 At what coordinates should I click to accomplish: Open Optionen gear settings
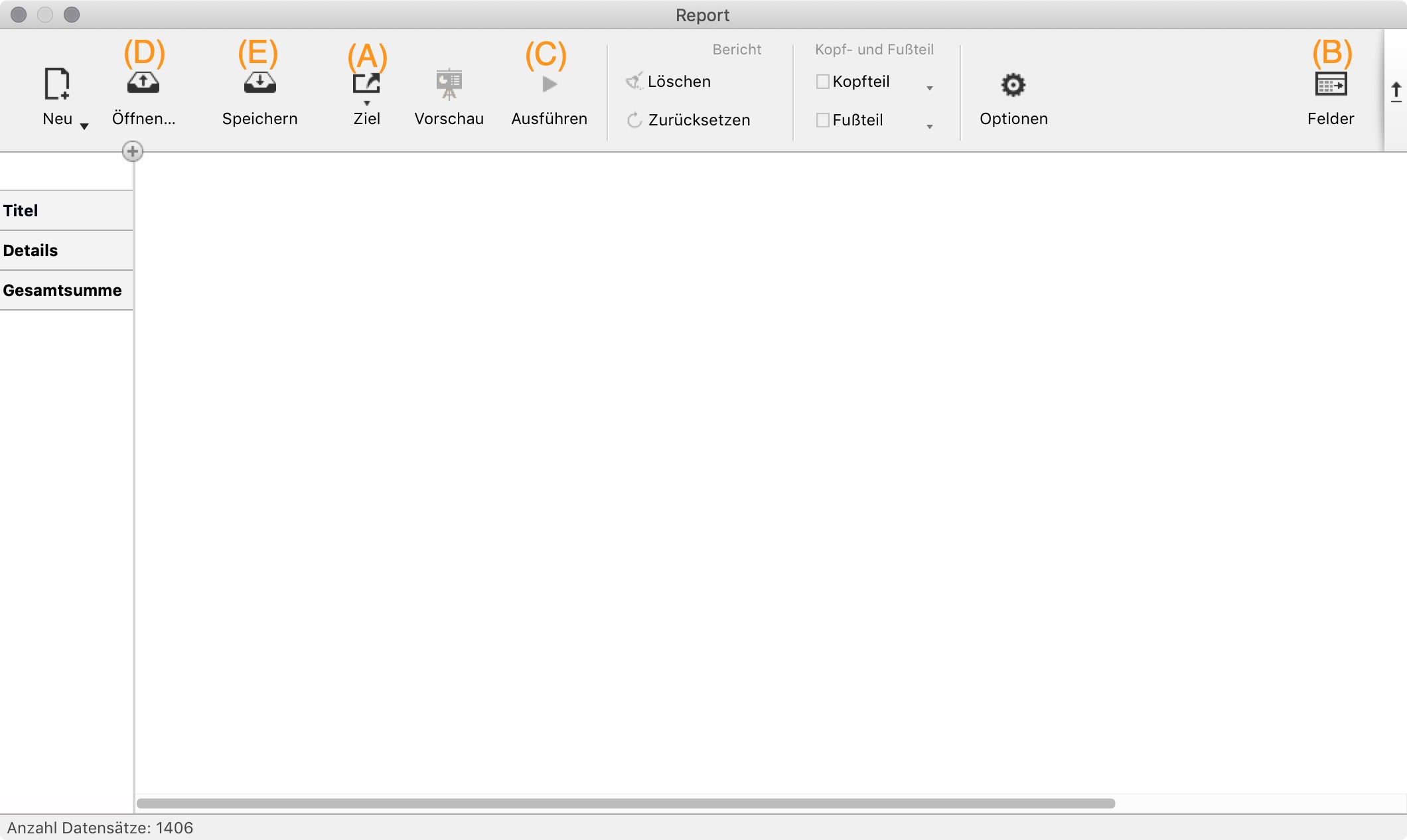pyautogui.click(x=1013, y=85)
